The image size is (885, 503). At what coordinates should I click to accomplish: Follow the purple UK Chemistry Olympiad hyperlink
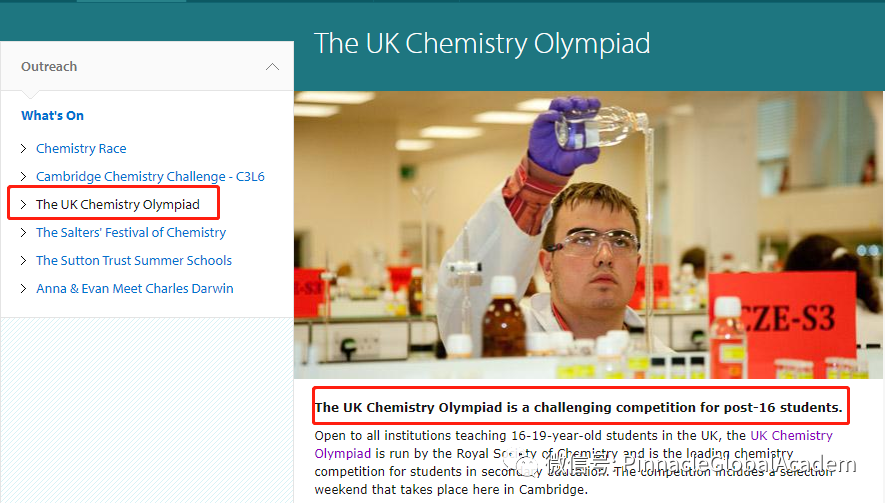point(791,436)
